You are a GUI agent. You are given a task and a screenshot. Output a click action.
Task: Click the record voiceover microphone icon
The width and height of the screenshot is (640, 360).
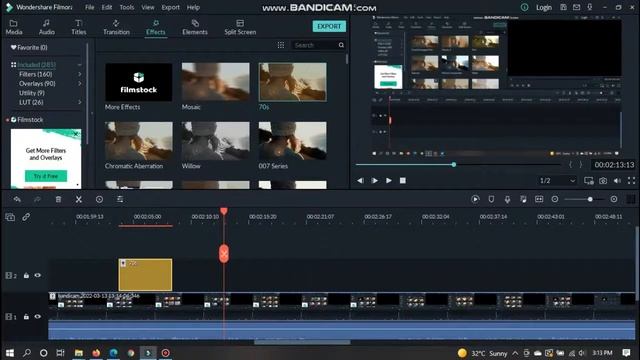click(x=507, y=199)
